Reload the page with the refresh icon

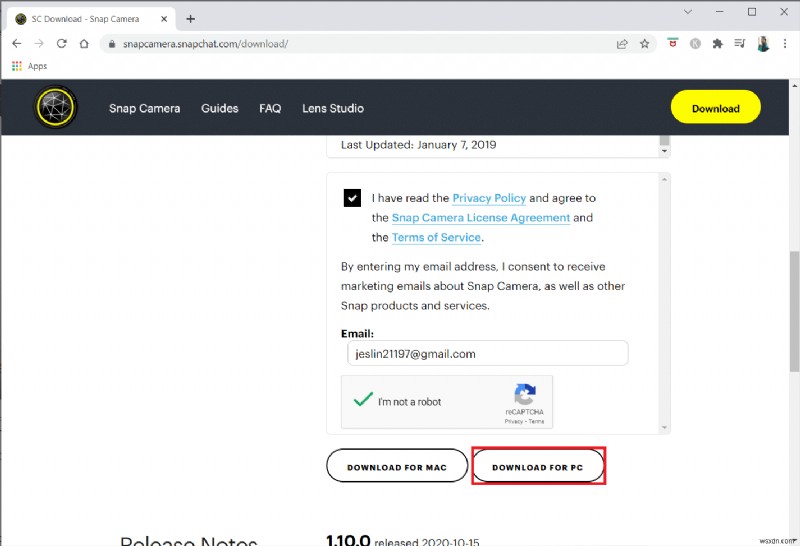pyautogui.click(x=62, y=44)
